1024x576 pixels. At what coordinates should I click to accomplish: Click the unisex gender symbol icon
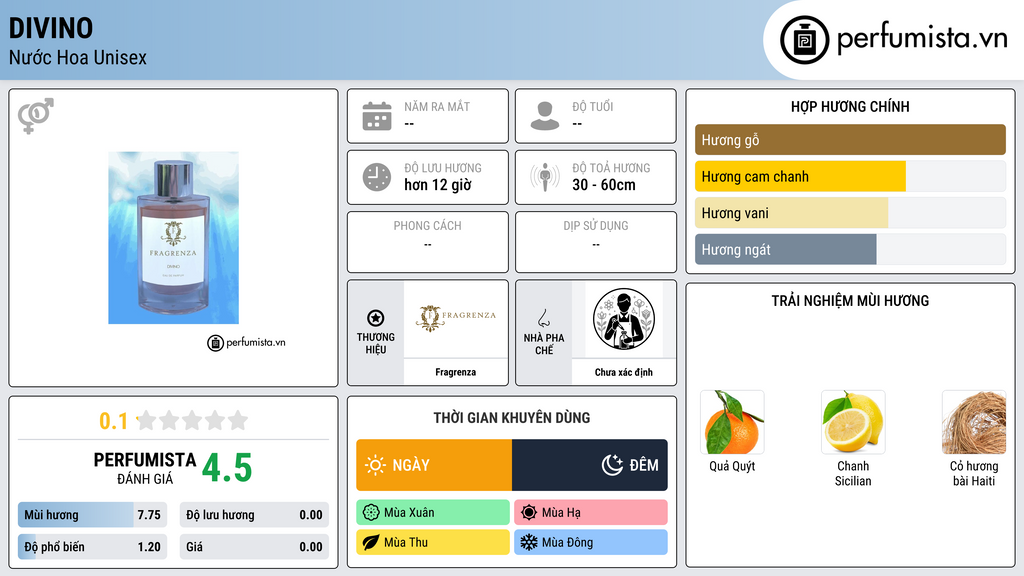click(x=36, y=116)
